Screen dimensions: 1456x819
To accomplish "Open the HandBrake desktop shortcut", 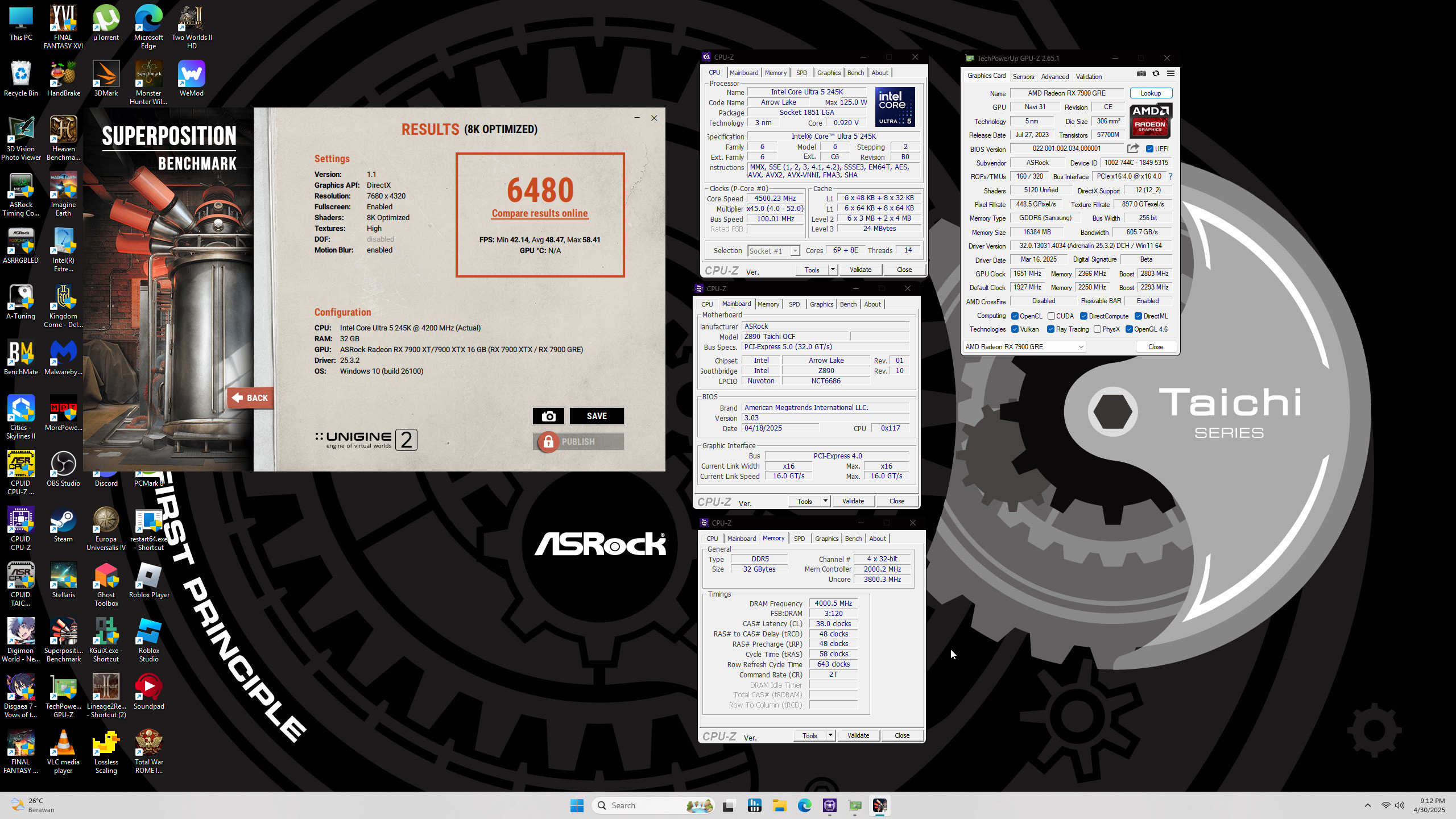I will [x=64, y=79].
